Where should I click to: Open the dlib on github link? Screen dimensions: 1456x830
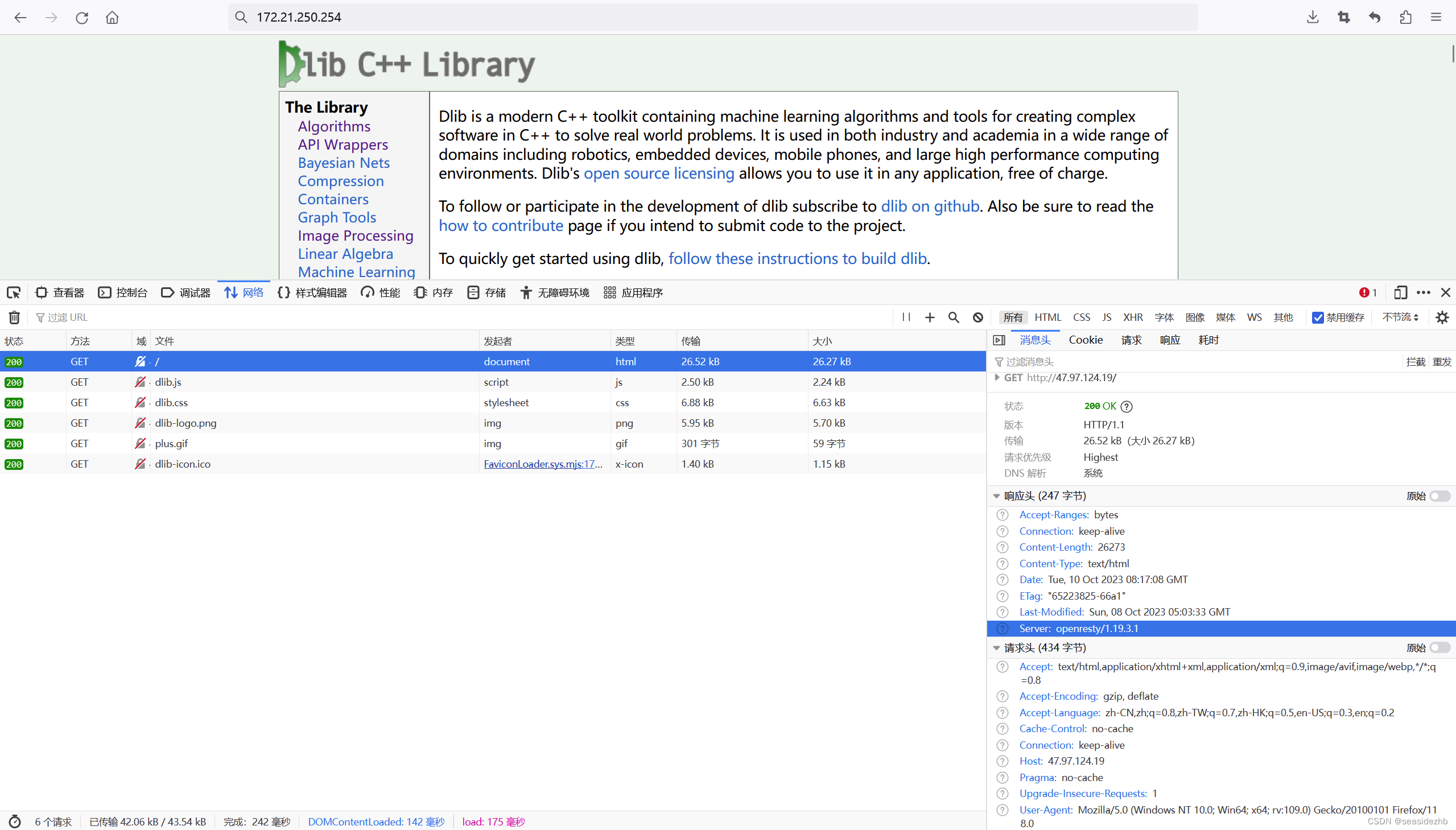click(930, 207)
